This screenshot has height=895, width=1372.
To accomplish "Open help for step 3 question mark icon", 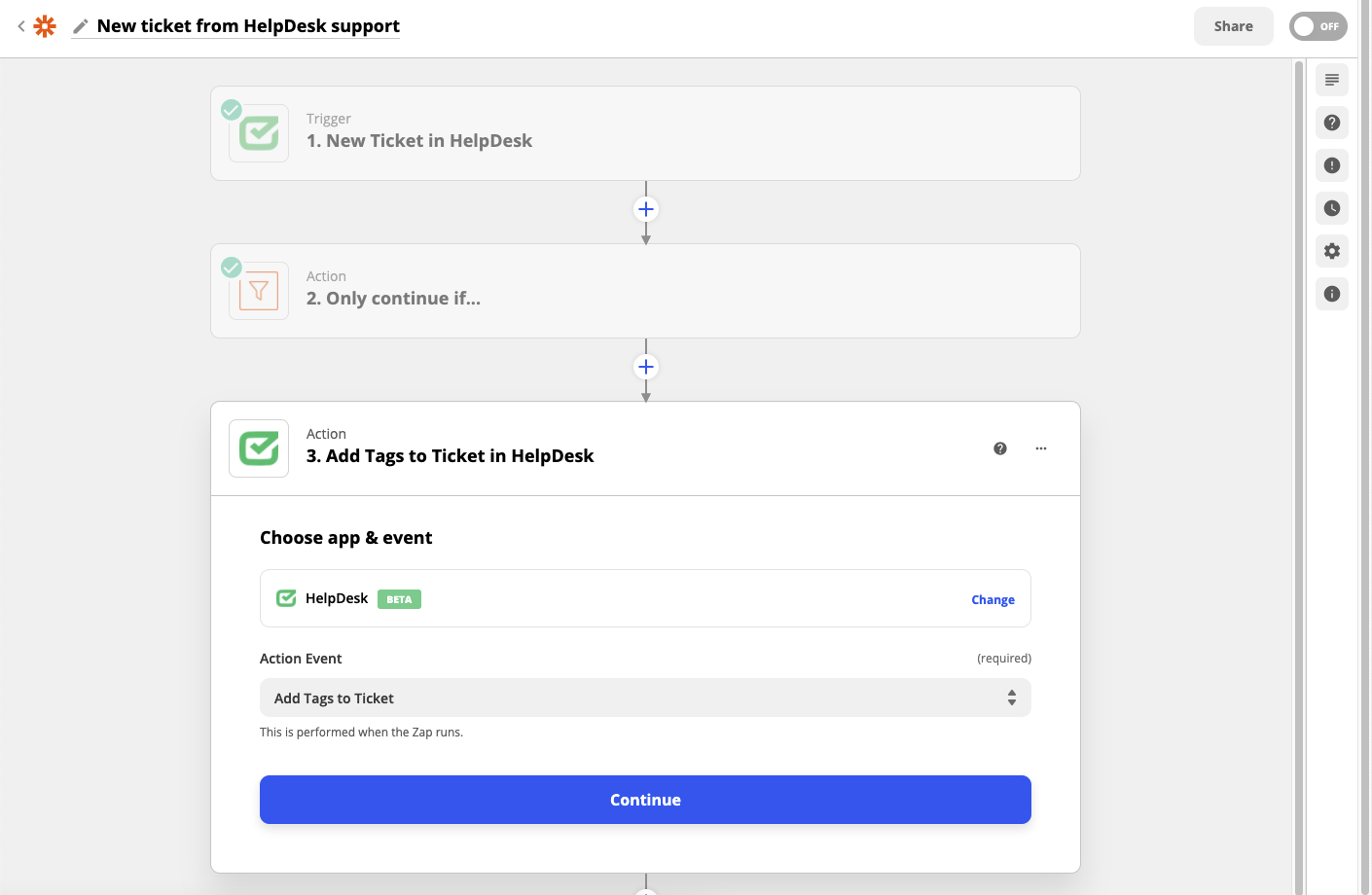I will point(1000,448).
